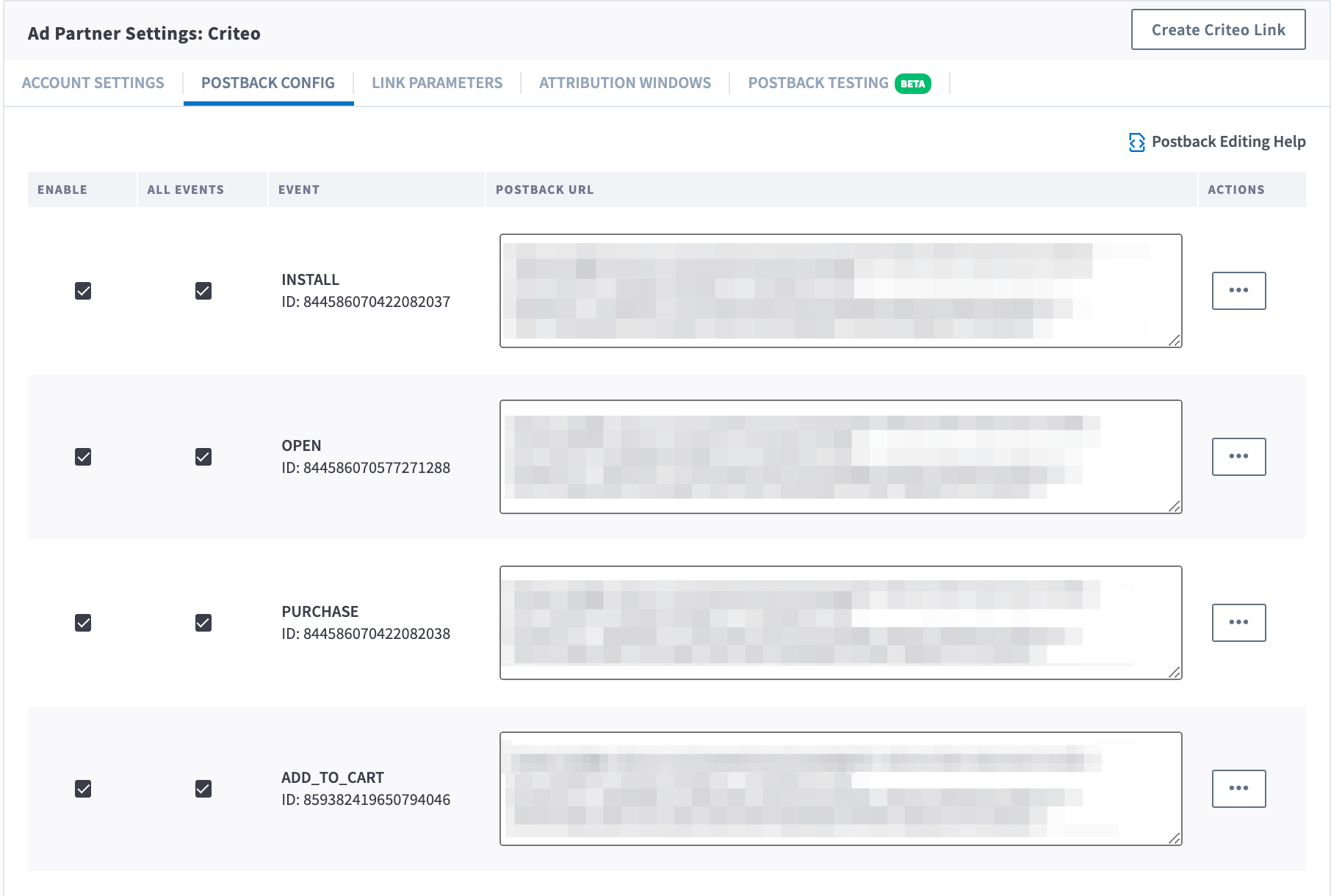
Task: Select the Postback Config tab
Action: pos(268,83)
